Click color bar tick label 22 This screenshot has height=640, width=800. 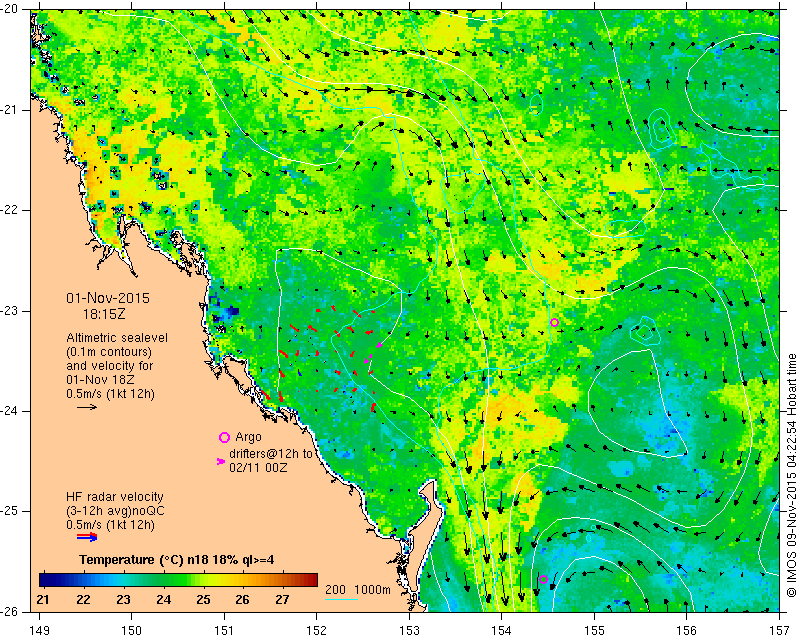pyautogui.click(x=83, y=599)
